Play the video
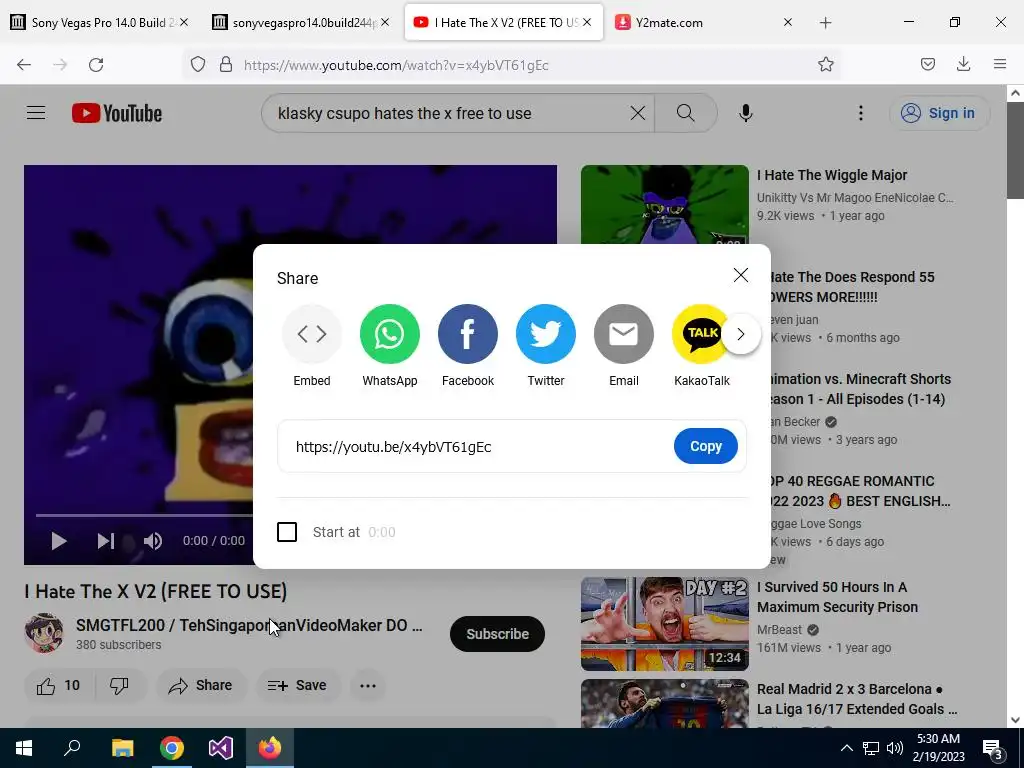 (x=59, y=541)
